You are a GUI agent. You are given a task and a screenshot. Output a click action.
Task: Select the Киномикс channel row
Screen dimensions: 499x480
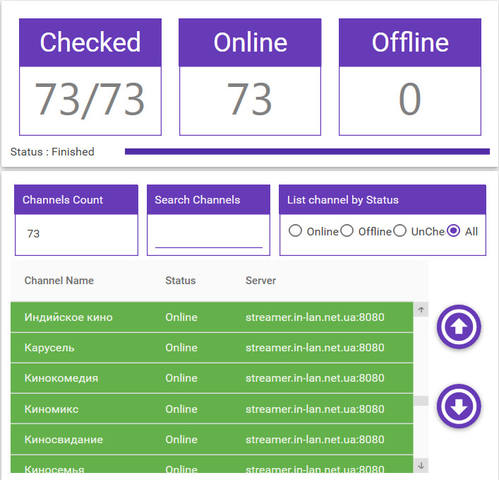tap(212, 409)
